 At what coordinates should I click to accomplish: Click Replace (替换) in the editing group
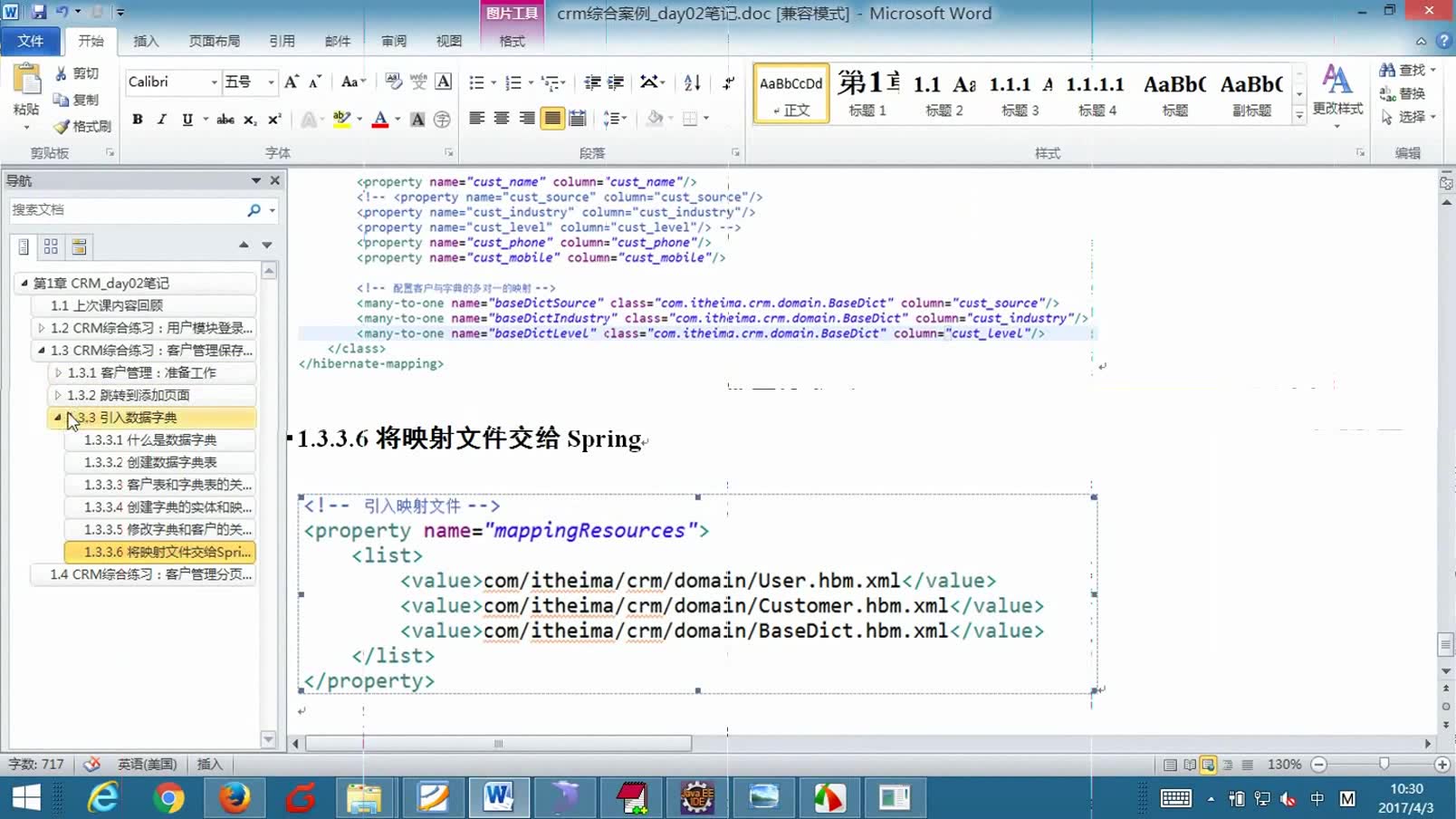tap(1403, 93)
